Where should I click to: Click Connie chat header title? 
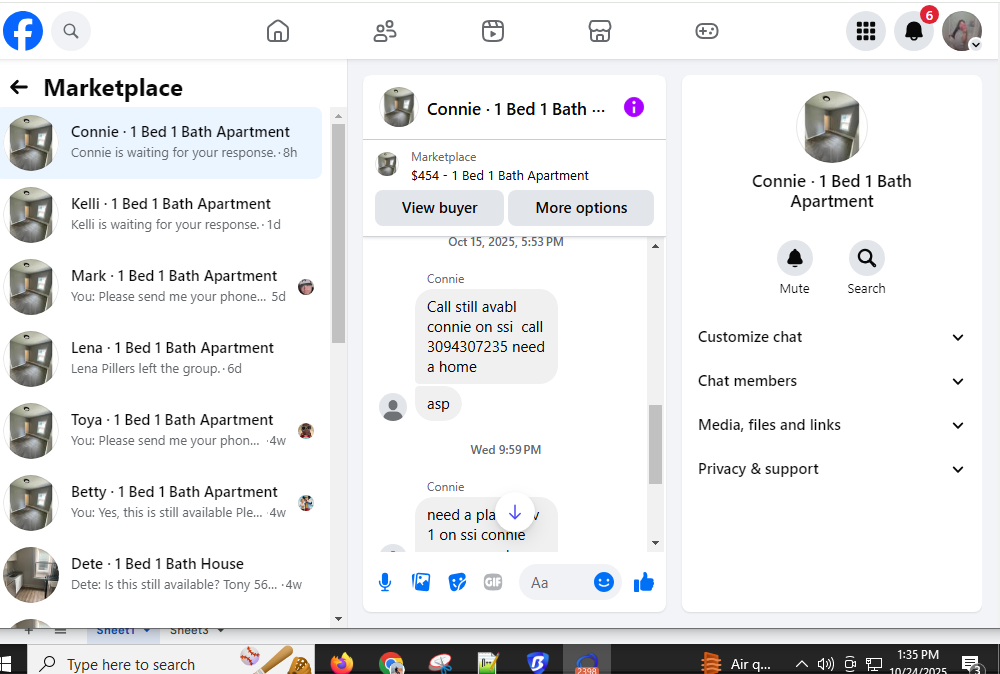pyautogui.click(x=516, y=109)
